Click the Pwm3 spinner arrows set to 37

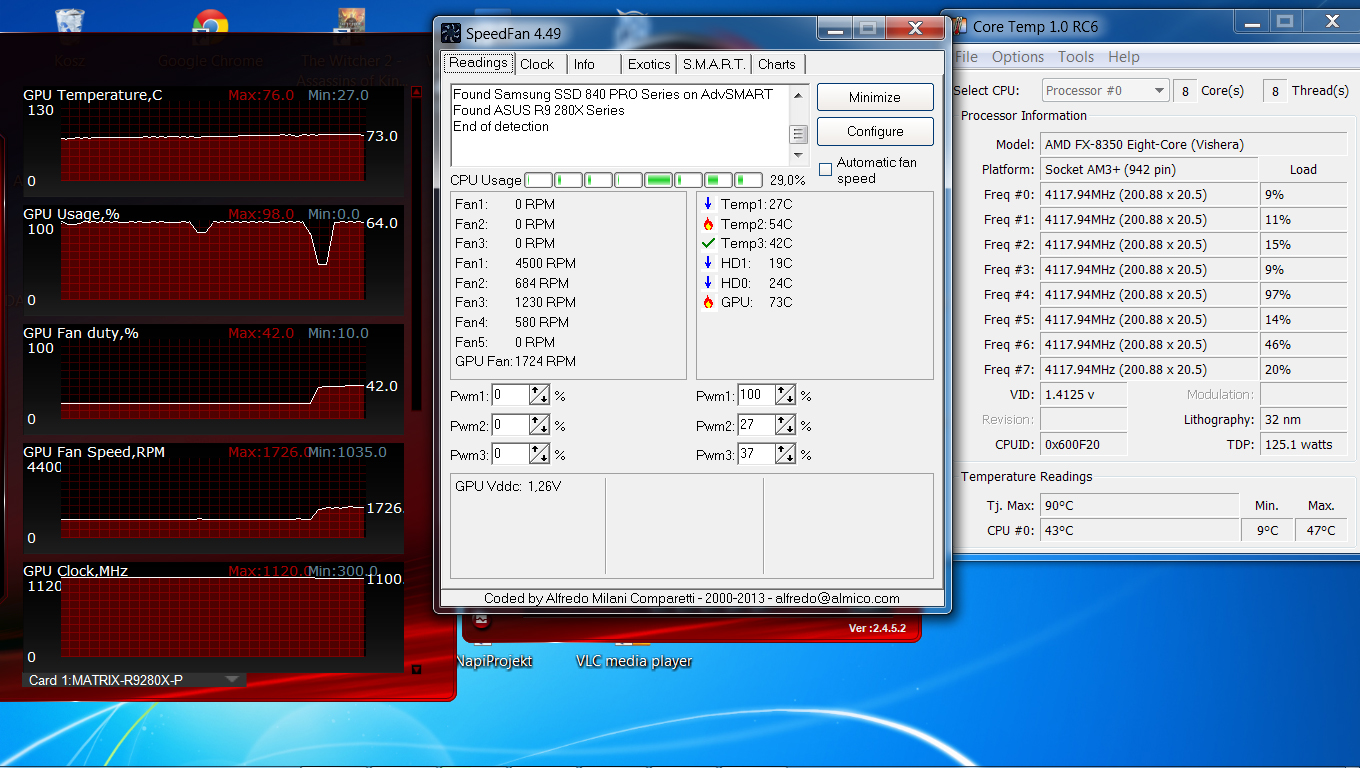(x=786, y=454)
